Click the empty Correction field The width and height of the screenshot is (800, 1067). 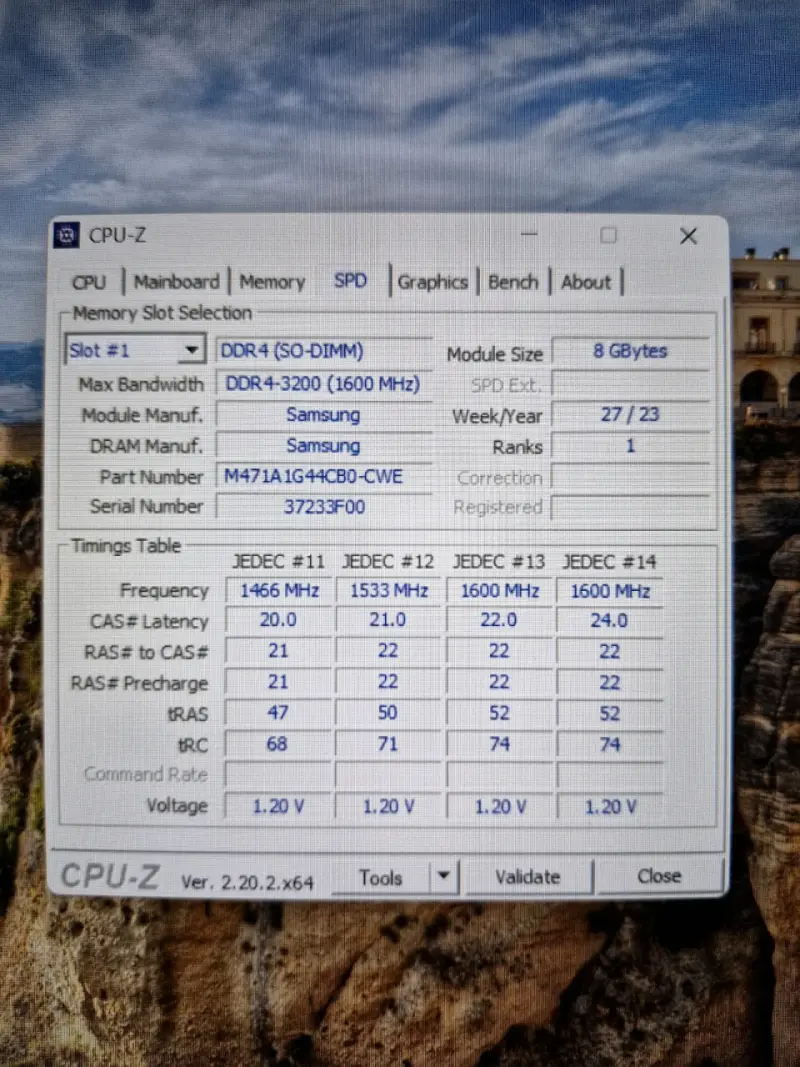pos(630,477)
